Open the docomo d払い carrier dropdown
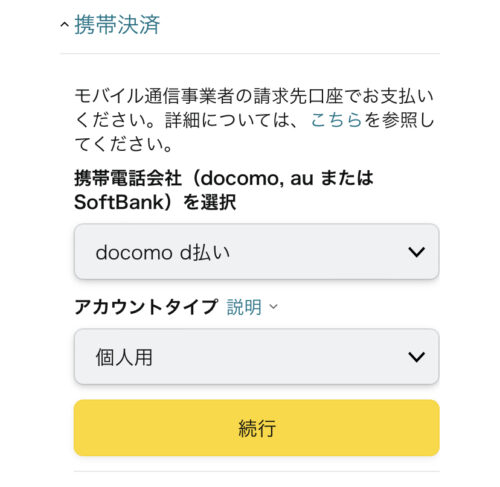 [256, 252]
